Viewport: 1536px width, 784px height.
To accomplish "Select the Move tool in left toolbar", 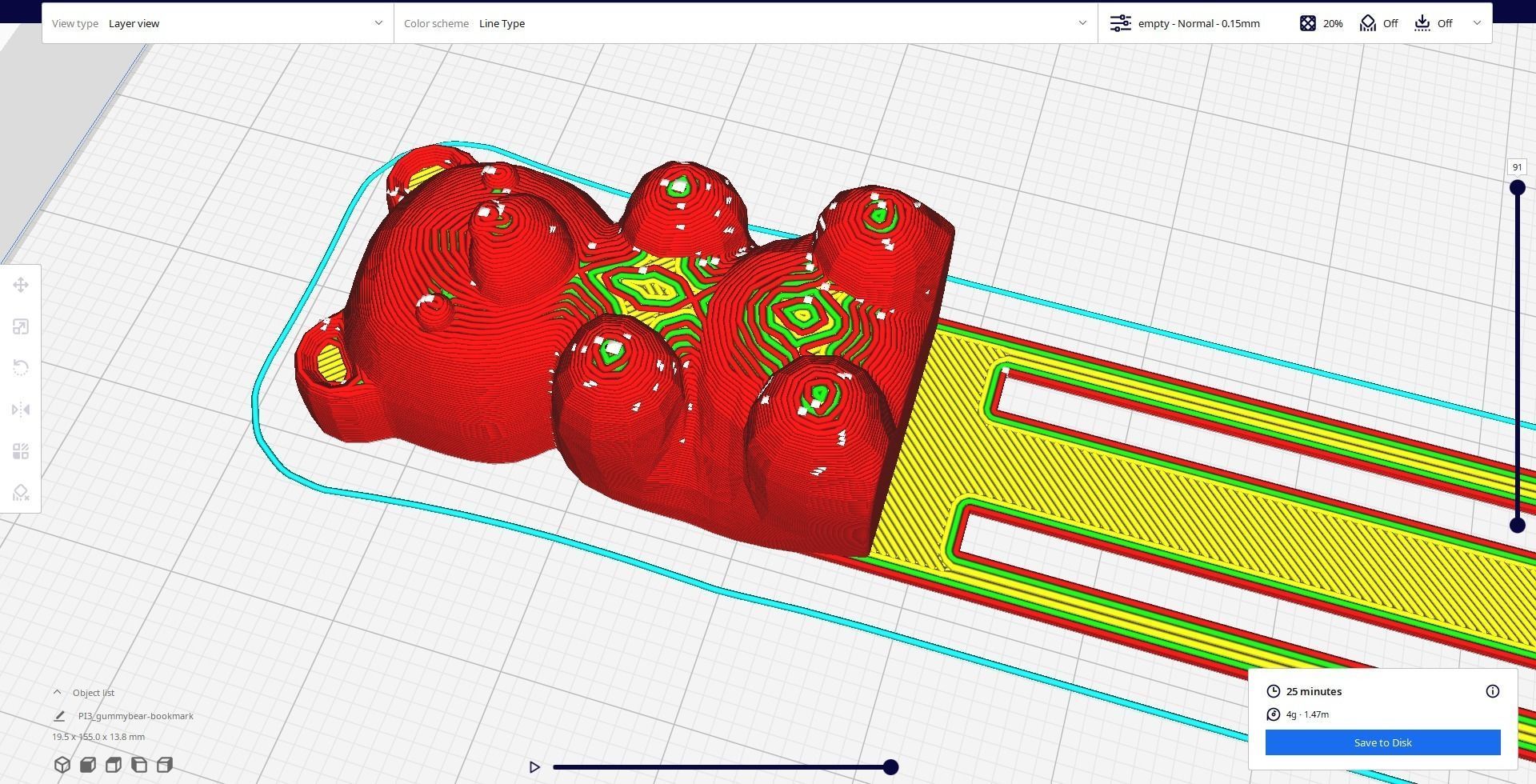I will coord(21,285).
